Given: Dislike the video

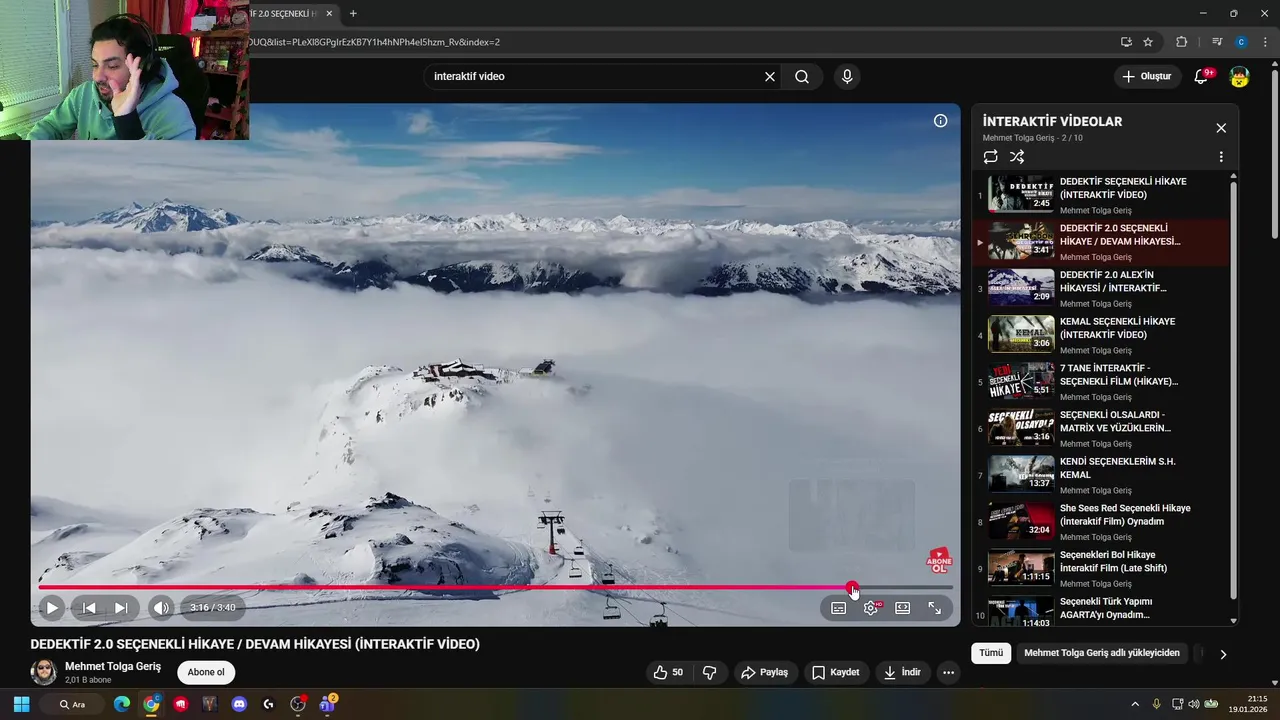Looking at the screenshot, I should point(710,672).
